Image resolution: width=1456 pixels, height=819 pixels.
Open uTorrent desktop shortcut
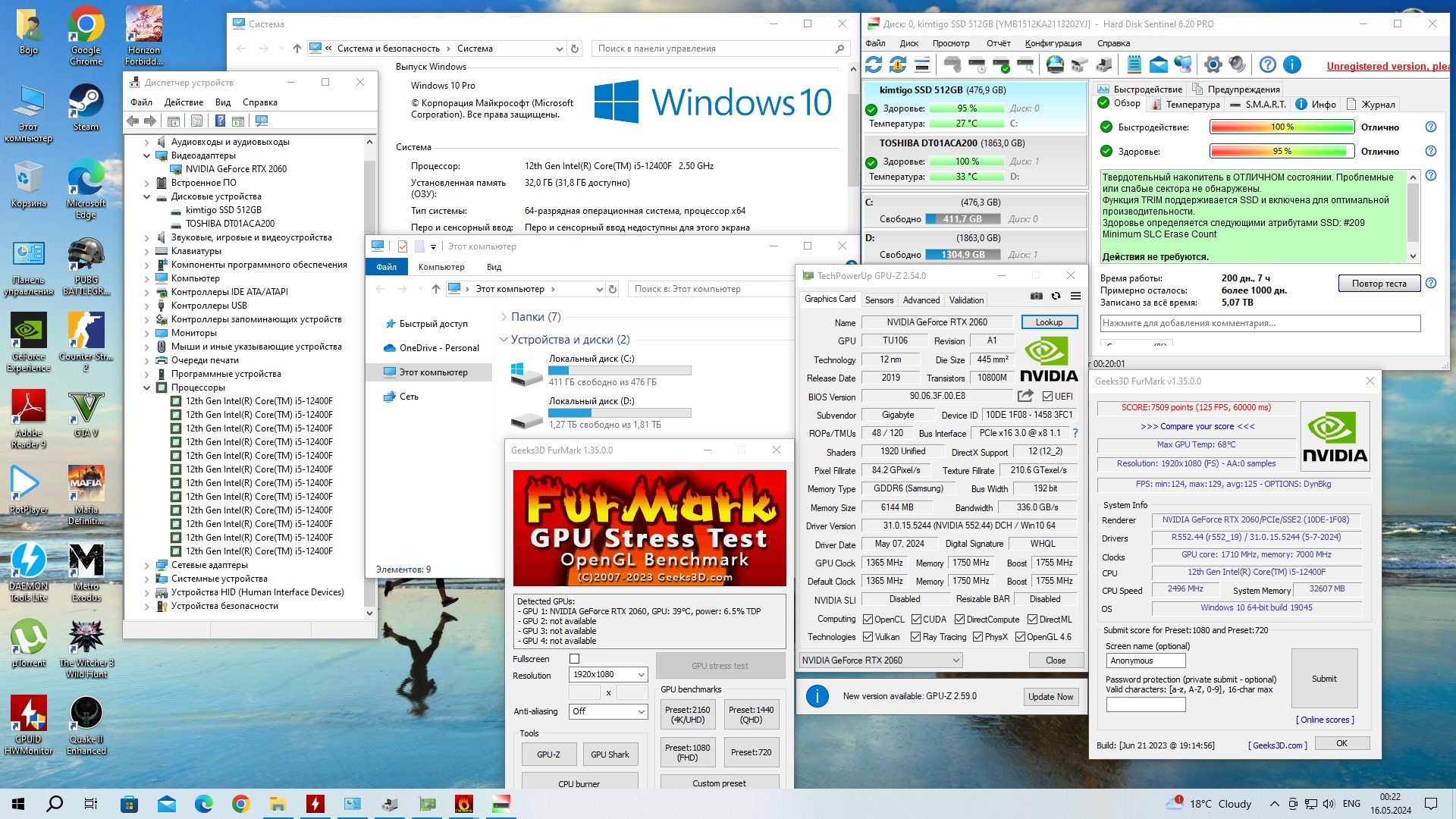[28, 643]
